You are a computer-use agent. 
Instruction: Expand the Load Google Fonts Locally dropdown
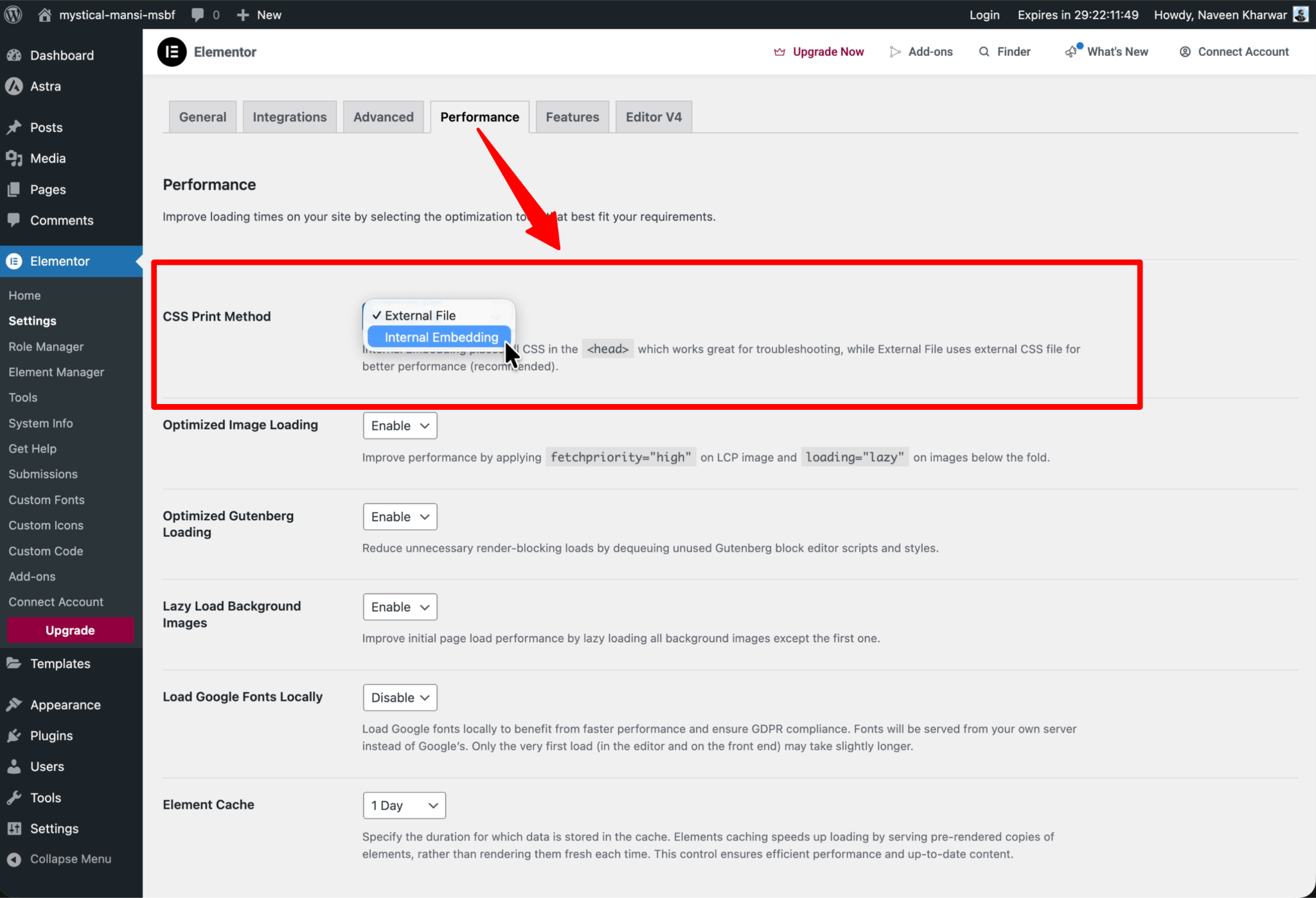400,698
